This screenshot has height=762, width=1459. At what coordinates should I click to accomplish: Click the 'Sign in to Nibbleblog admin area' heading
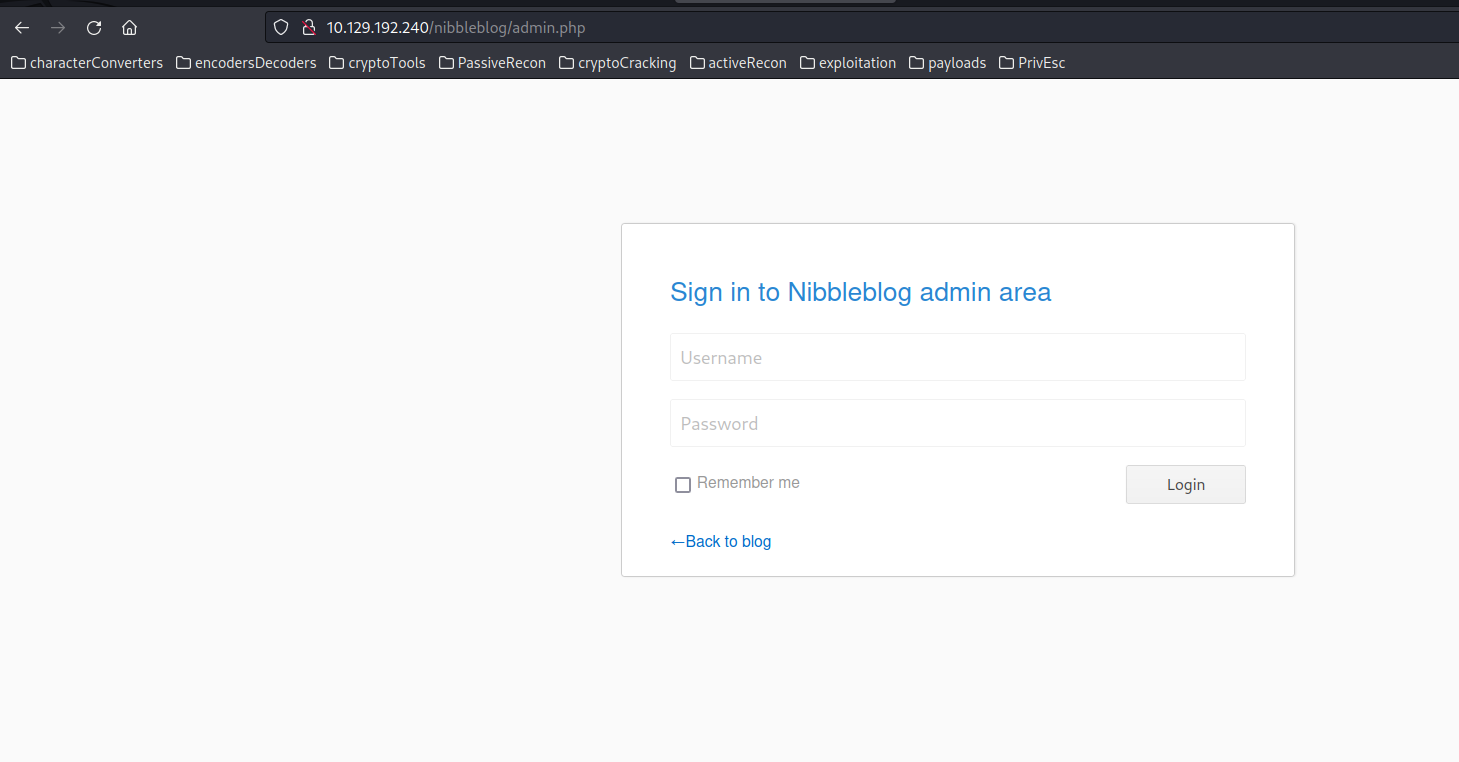pos(860,292)
